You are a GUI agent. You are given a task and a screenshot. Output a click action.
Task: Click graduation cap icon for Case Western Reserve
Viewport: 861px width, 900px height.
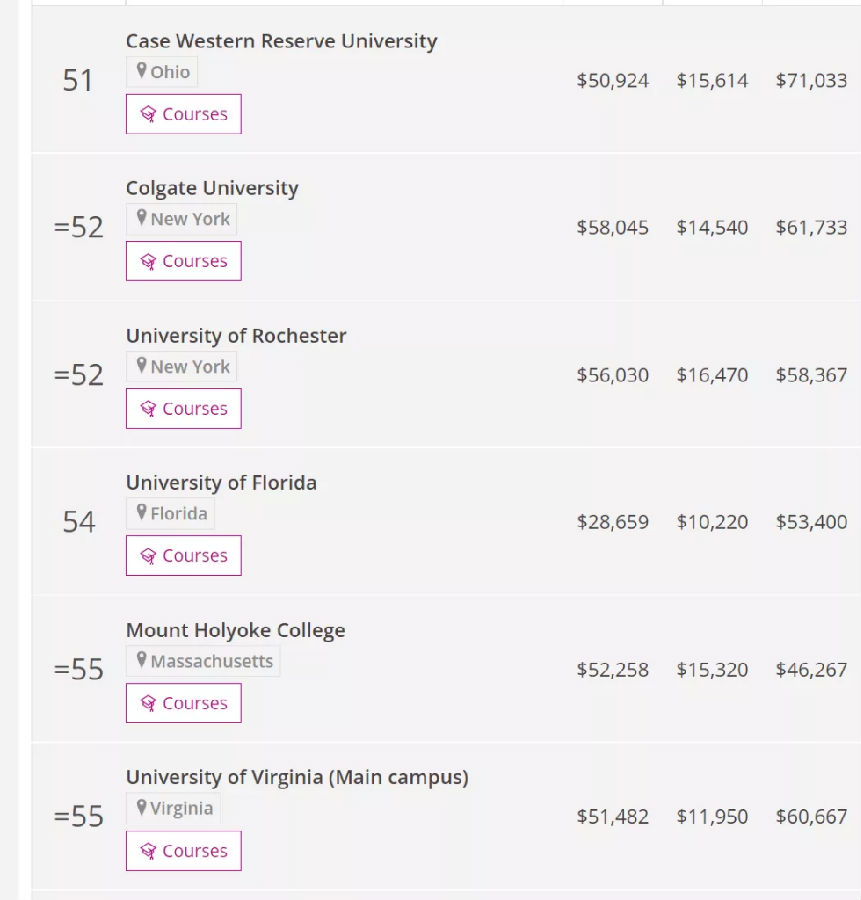[x=149, y=114]
